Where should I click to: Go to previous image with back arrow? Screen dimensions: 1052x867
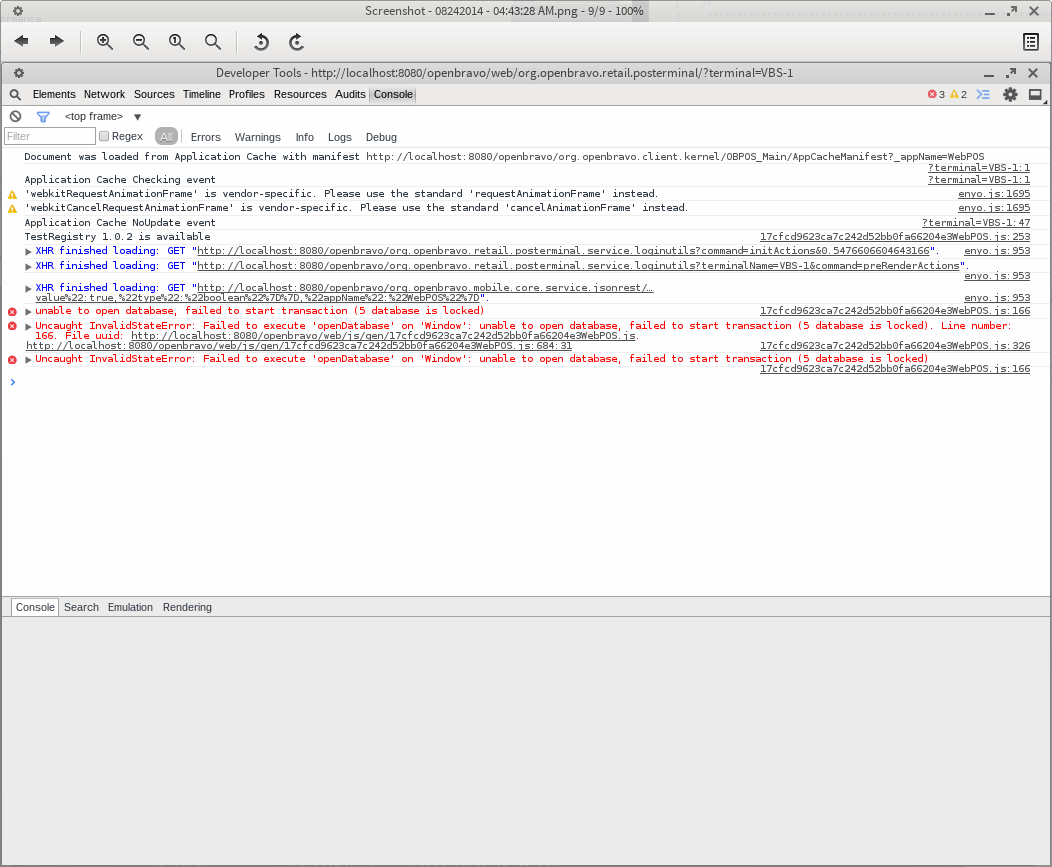(21, 41)
